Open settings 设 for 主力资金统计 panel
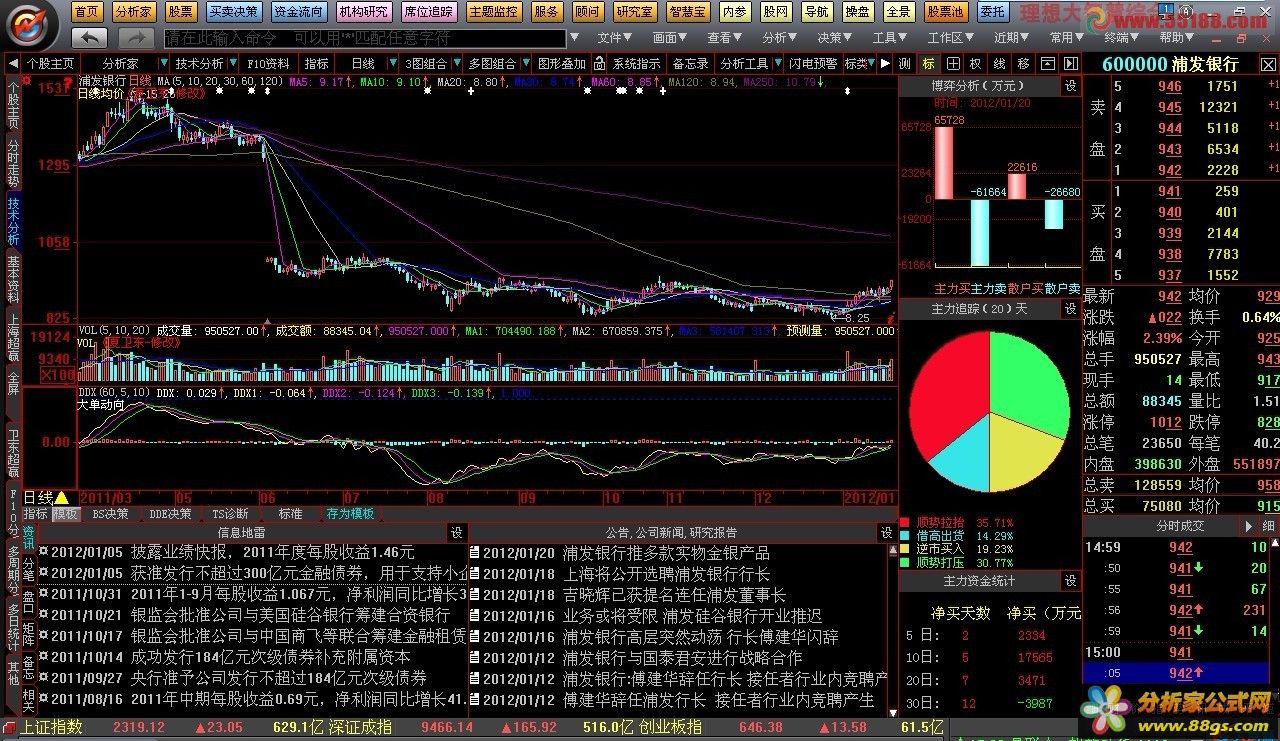1280x741 pixels. 1070,580
